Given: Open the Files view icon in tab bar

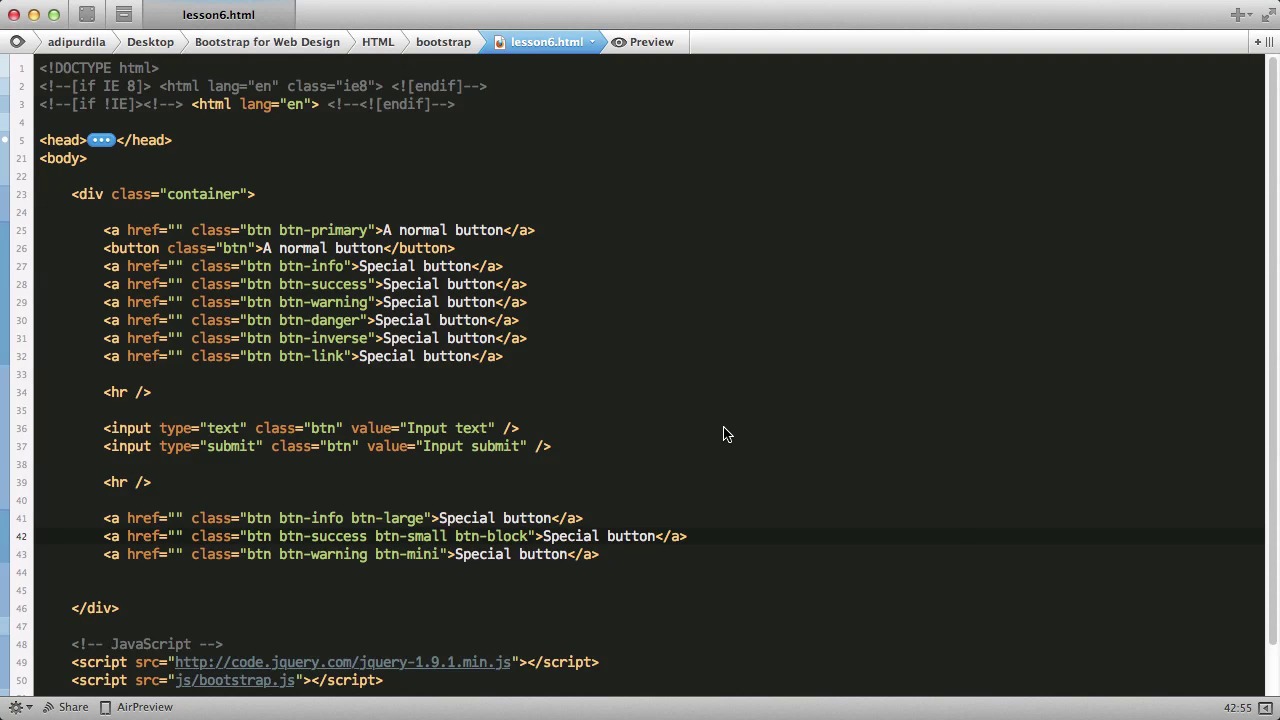Looking at the screenshot, I should (124, 14).
